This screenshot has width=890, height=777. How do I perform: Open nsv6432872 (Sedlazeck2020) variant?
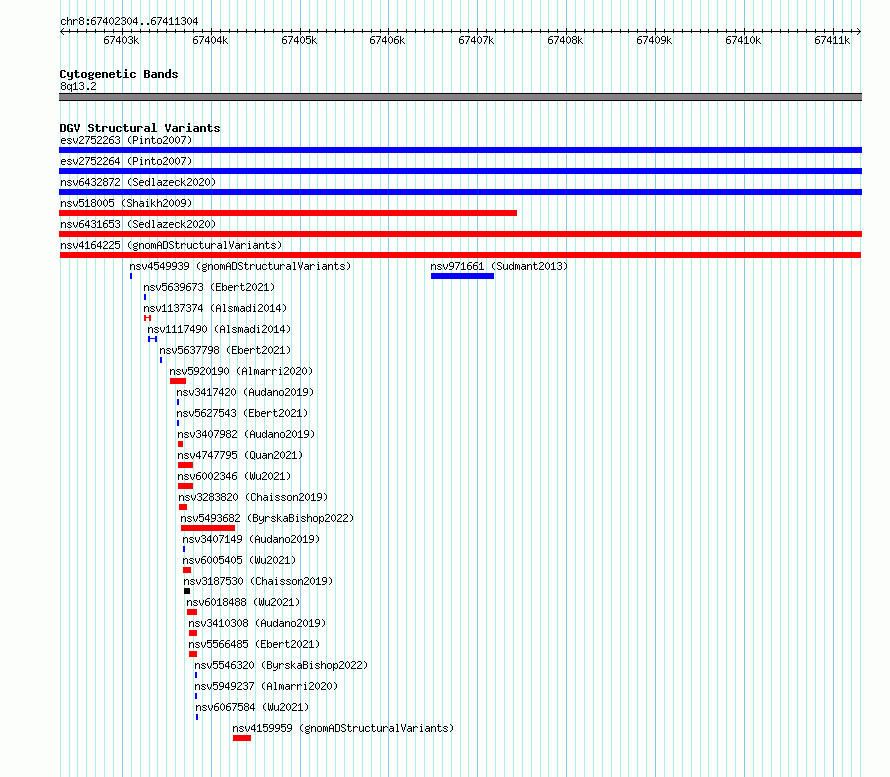[138, 182]
